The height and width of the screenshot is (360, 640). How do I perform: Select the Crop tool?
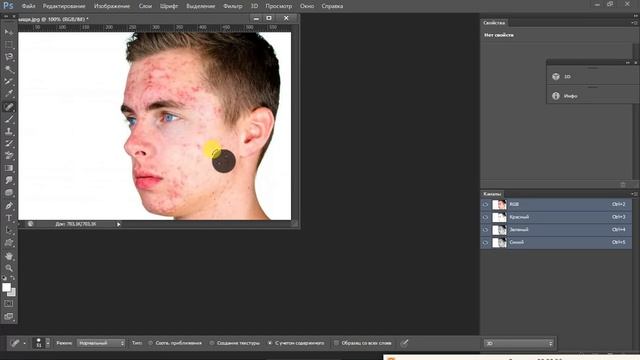(x=9, y=82)
